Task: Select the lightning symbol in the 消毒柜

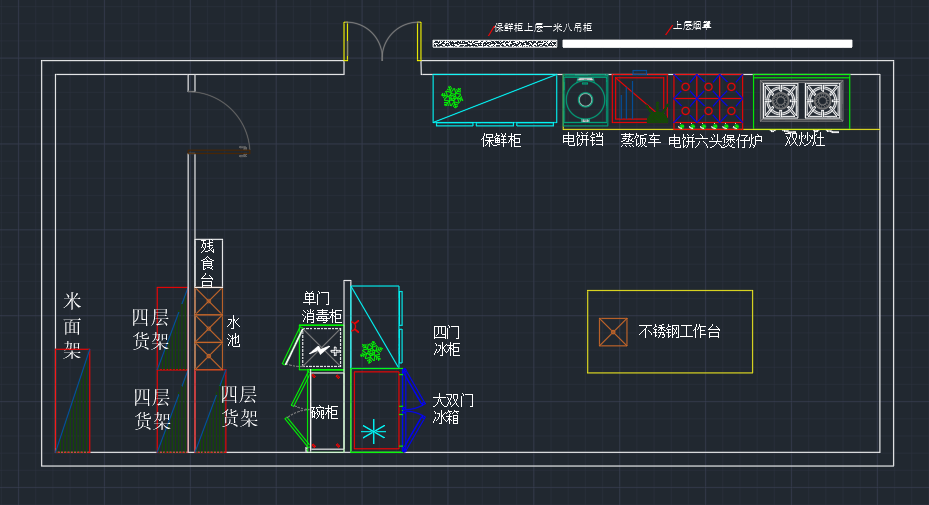Action: click(x=319, y=351)
